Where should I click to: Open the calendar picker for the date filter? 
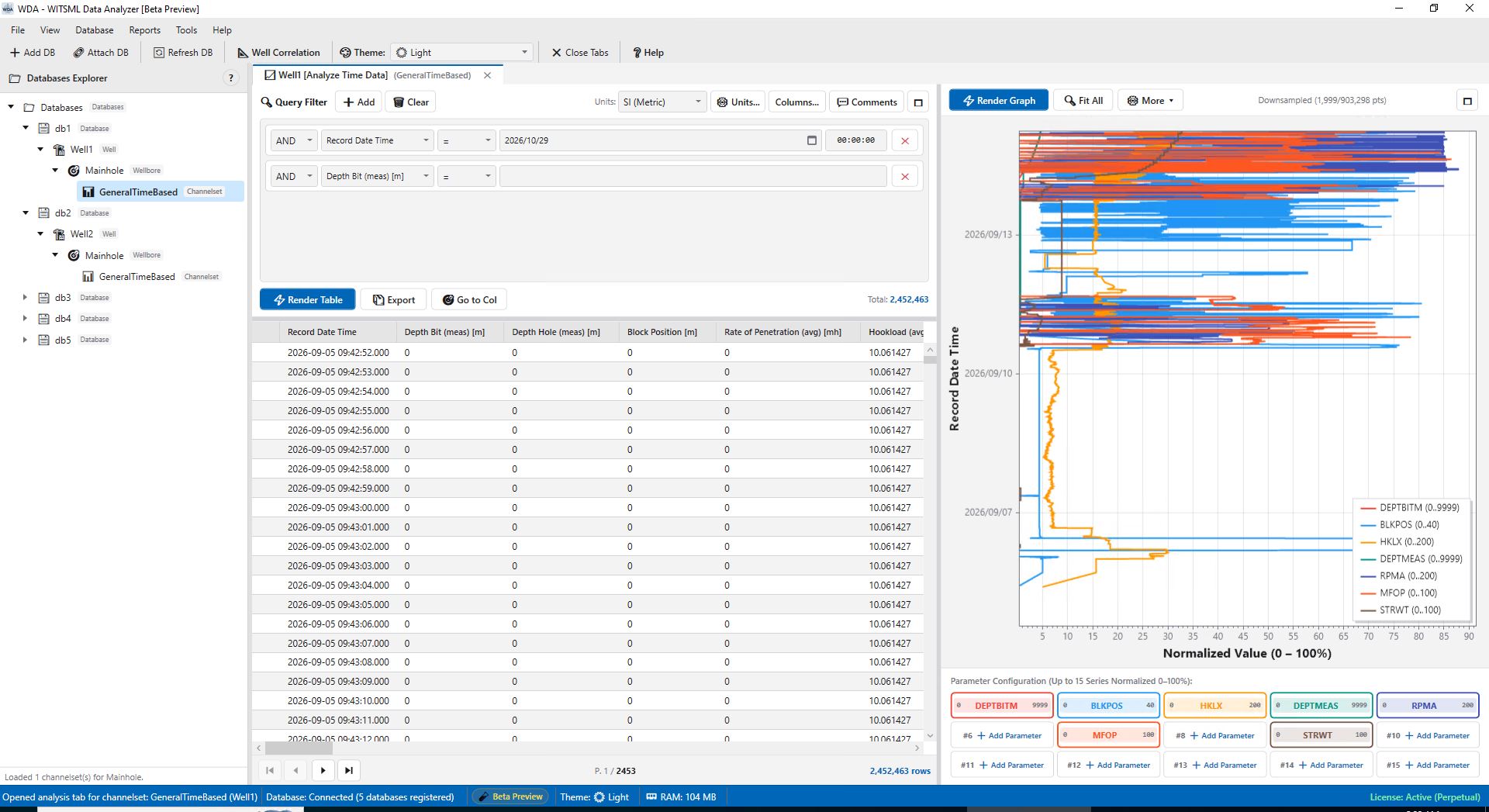[811, 140]
